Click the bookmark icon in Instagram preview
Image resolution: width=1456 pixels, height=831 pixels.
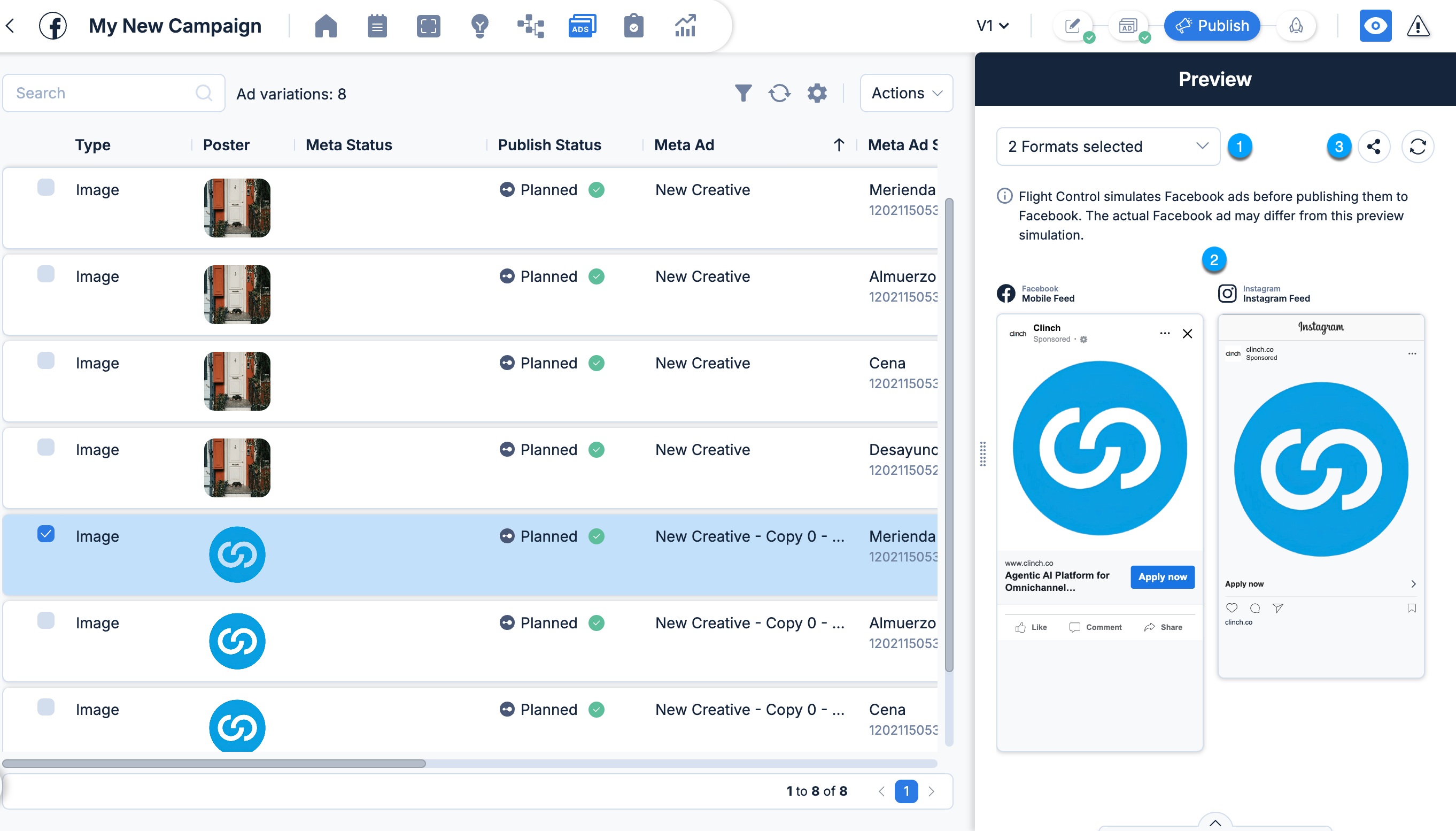pos(1412,608)
